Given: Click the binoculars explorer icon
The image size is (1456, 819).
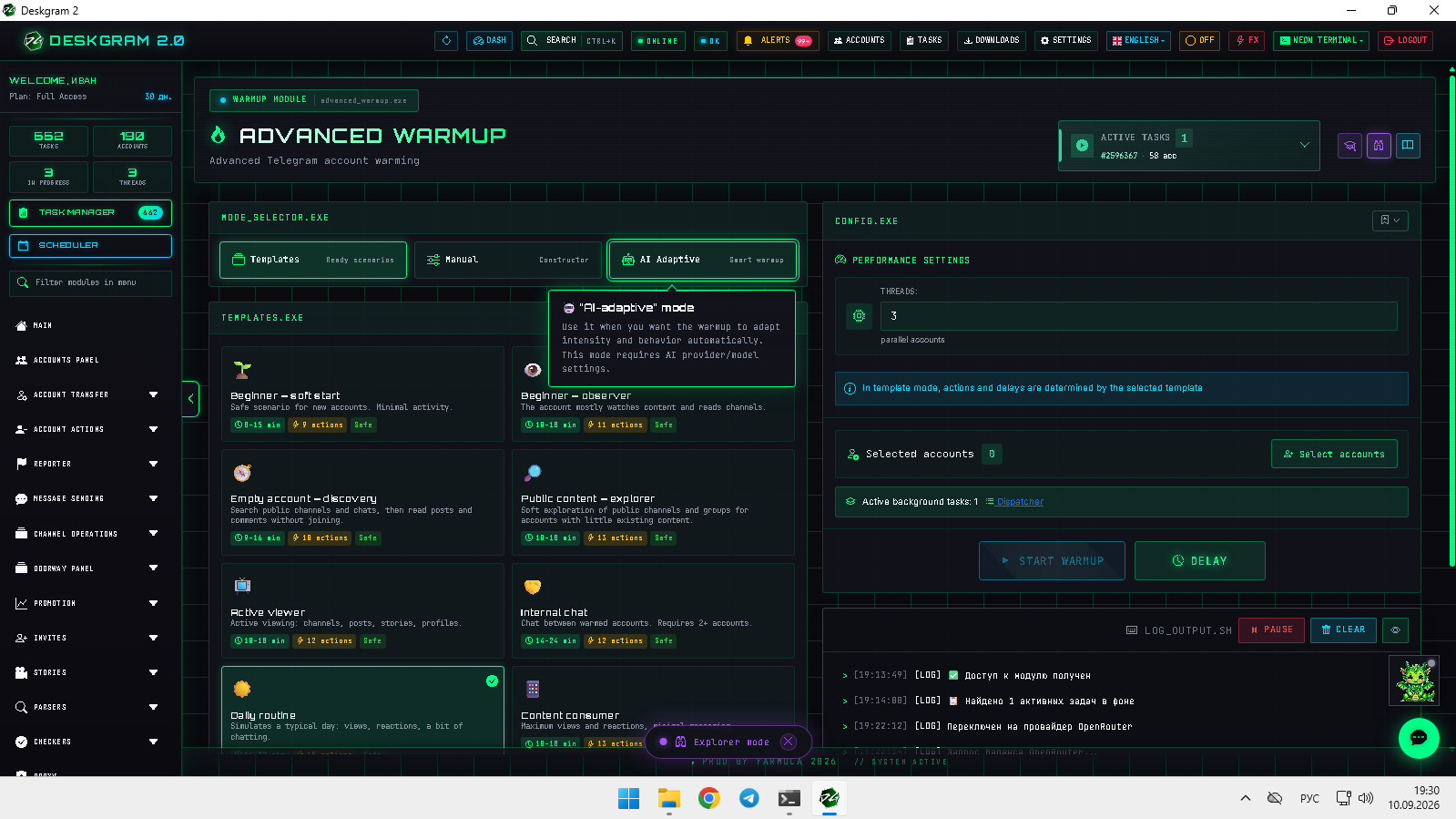Looking at the screenshot, I should (x=1380, y=146).
